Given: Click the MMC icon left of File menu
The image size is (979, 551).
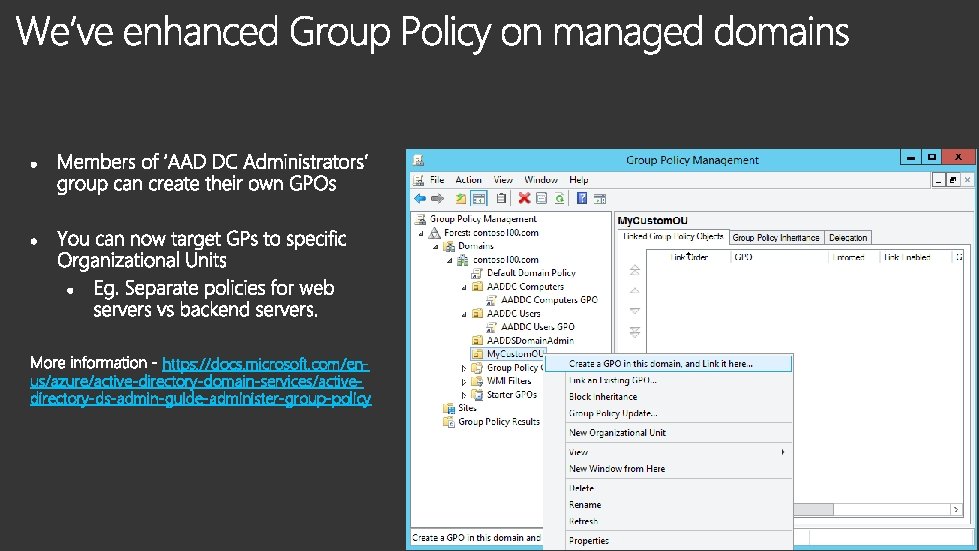Looking at the screenshot, I should pos(419,180).
